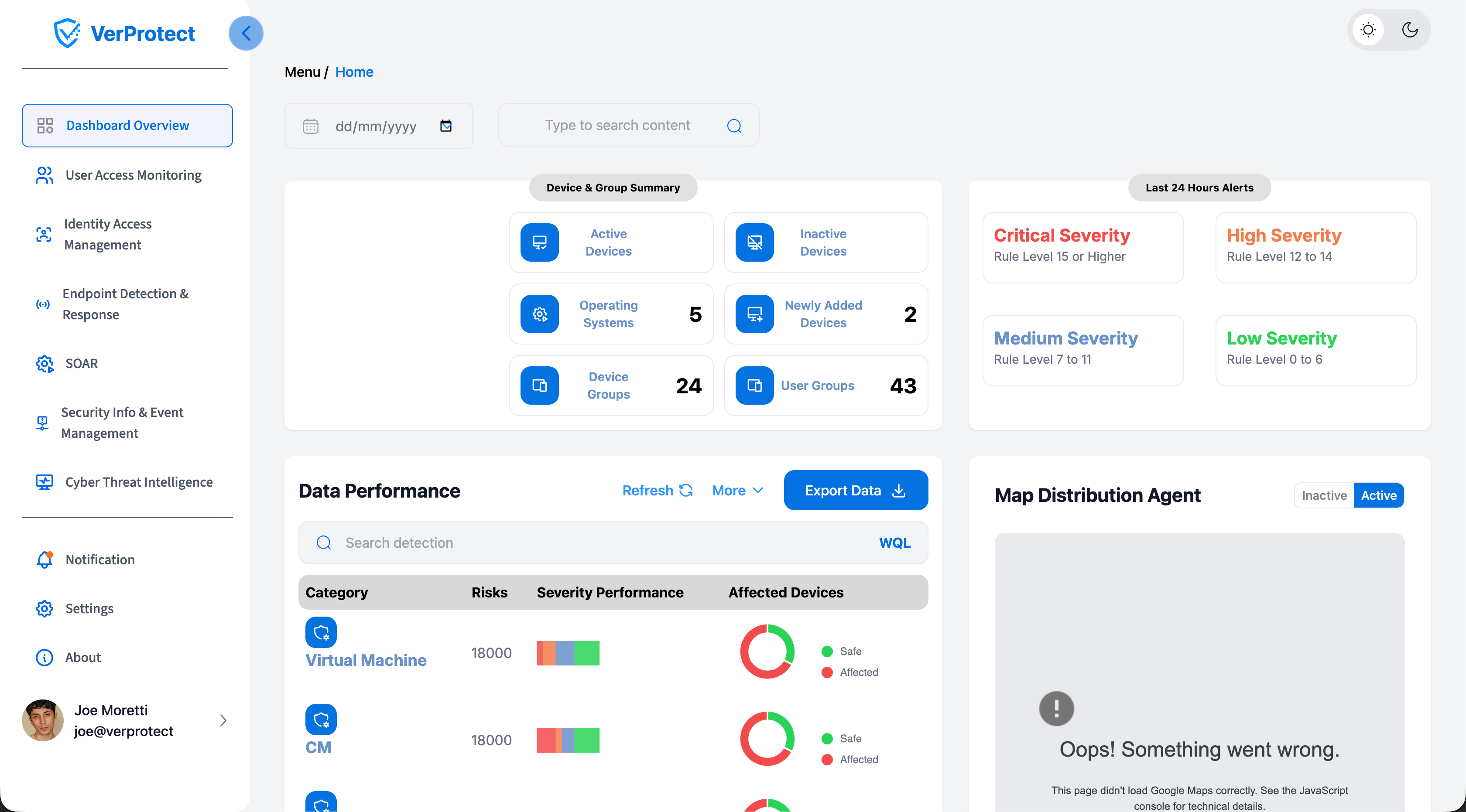Open the Low Severity card
Image resolution: width=1466 pixels, height=812 pixels.
(x=1316, y=350)
